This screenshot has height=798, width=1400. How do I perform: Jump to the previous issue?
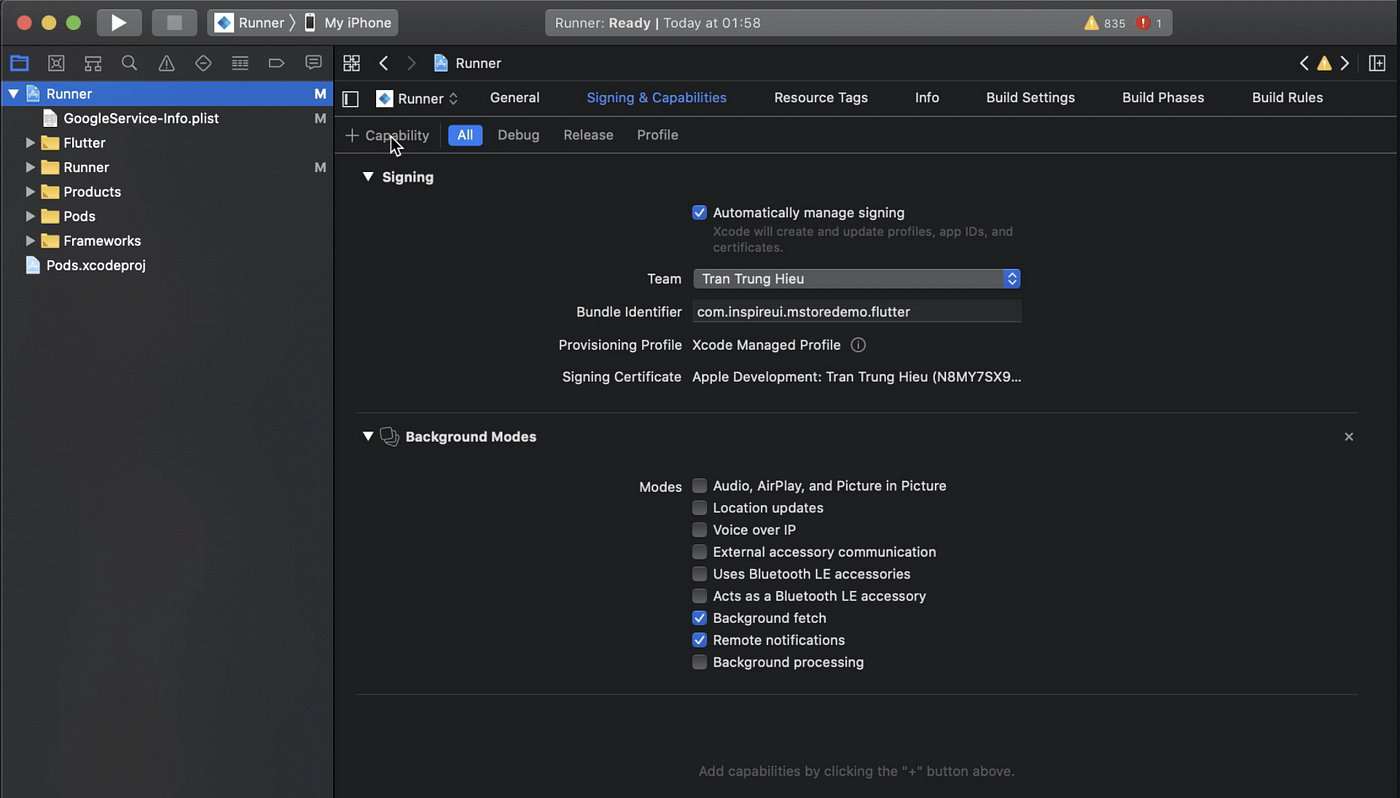point(1304,63)
